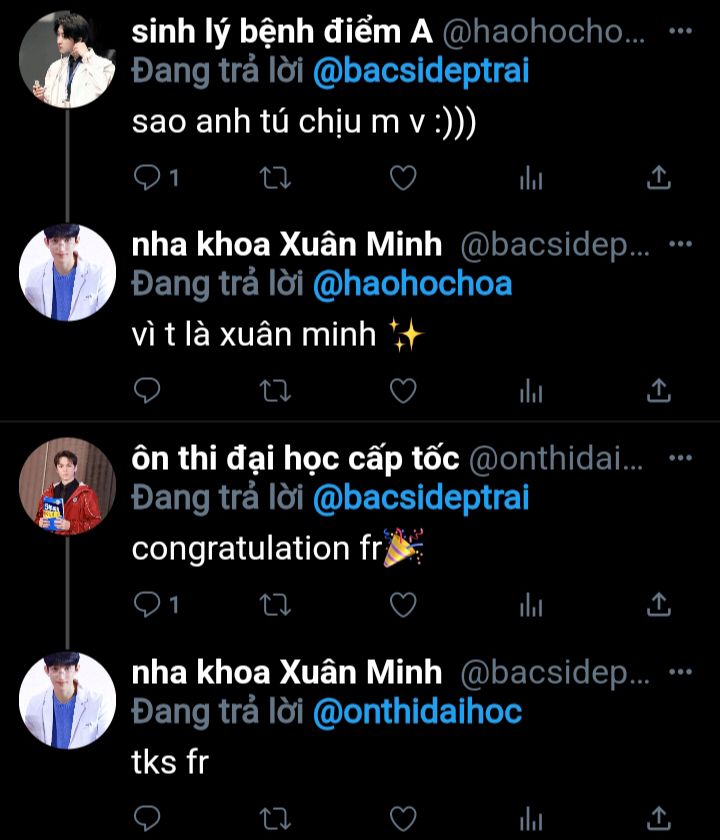Open more options for "vì t là xuân minh" tweet
This screenshot has width=720, height=840.
(680, 245)
